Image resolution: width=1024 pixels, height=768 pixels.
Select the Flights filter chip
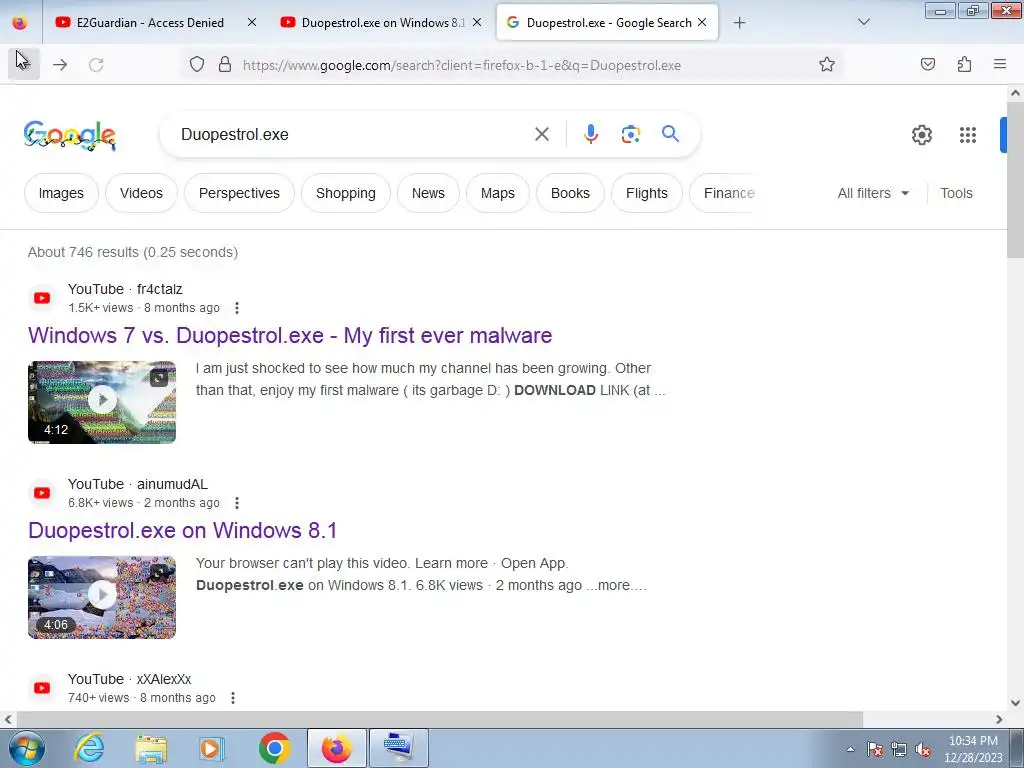647,193
